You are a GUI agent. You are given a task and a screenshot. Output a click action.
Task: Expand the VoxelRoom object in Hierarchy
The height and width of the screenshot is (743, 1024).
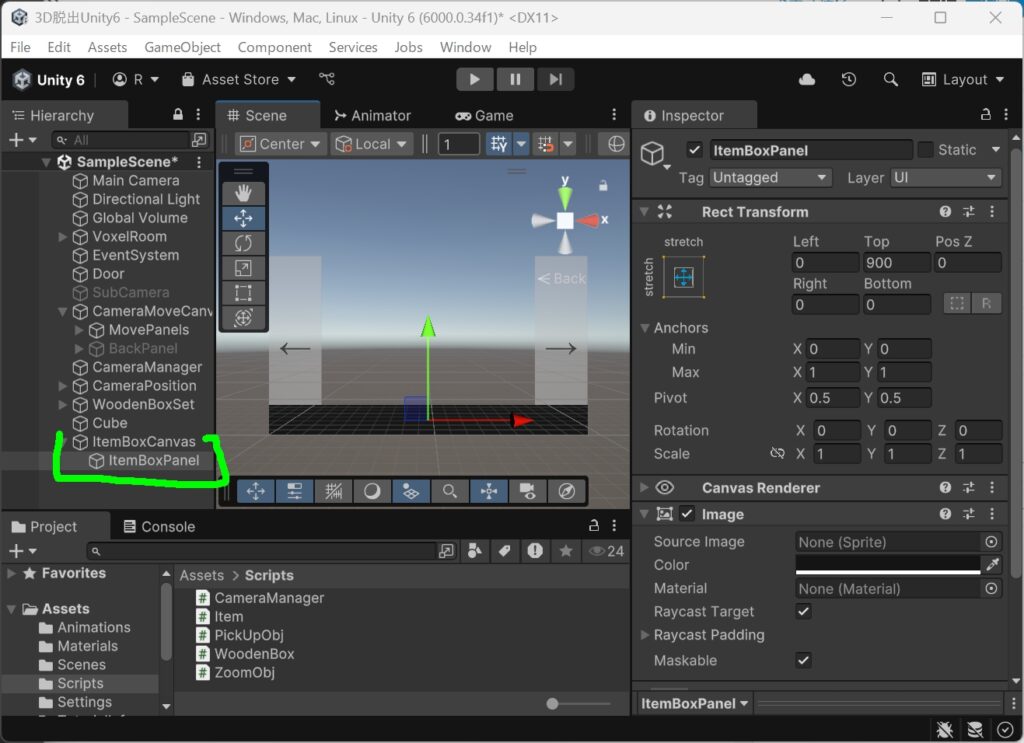(x=63, y=237)
